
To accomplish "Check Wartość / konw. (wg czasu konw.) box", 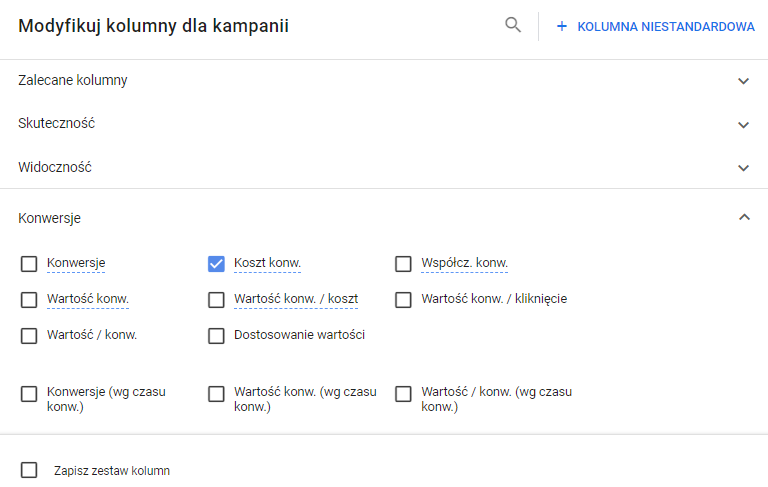I will click(x=403, y=394).
